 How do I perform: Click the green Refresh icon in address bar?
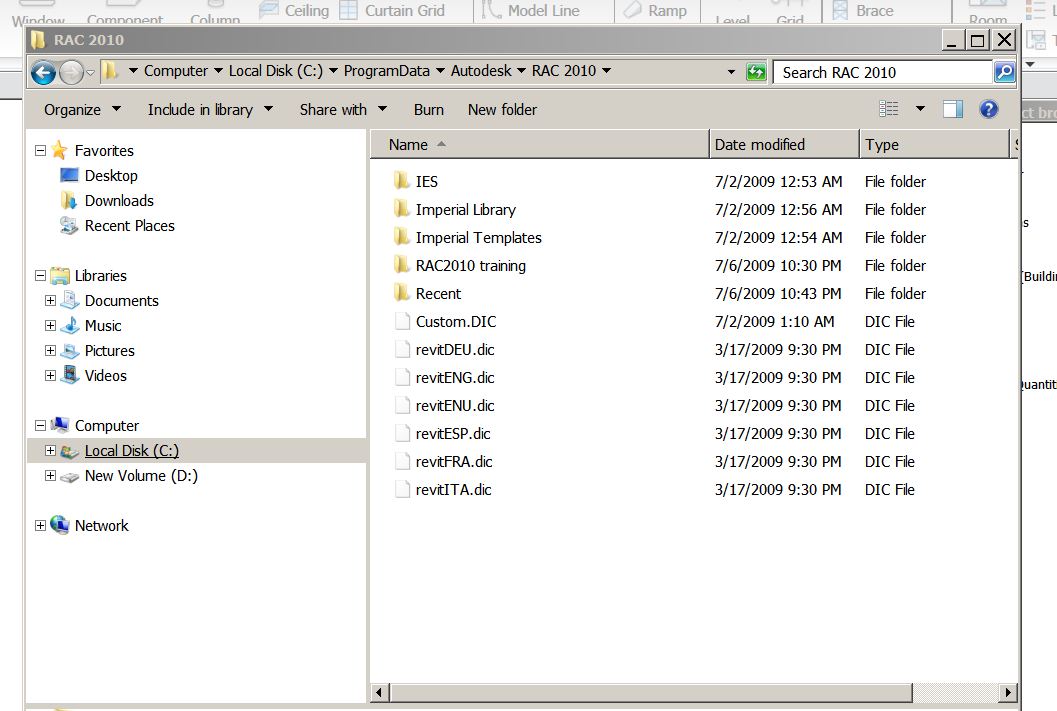coord(756,71)
